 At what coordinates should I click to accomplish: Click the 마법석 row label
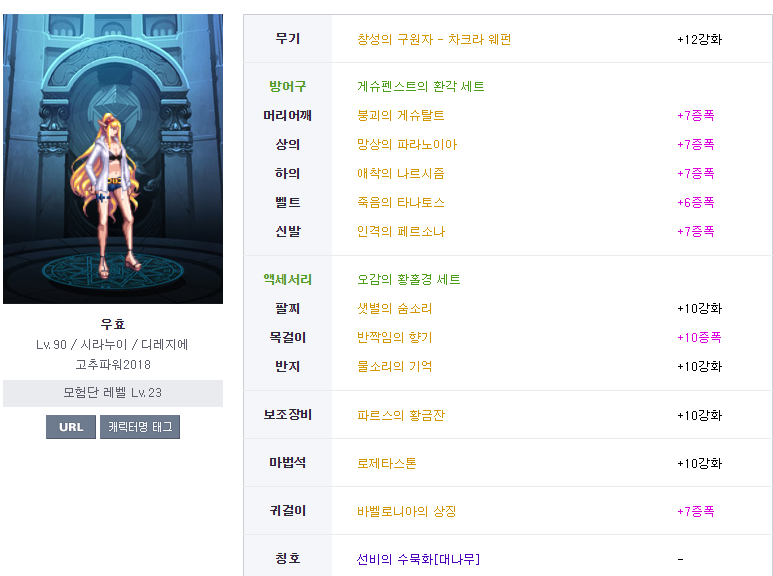pos(287,463)
